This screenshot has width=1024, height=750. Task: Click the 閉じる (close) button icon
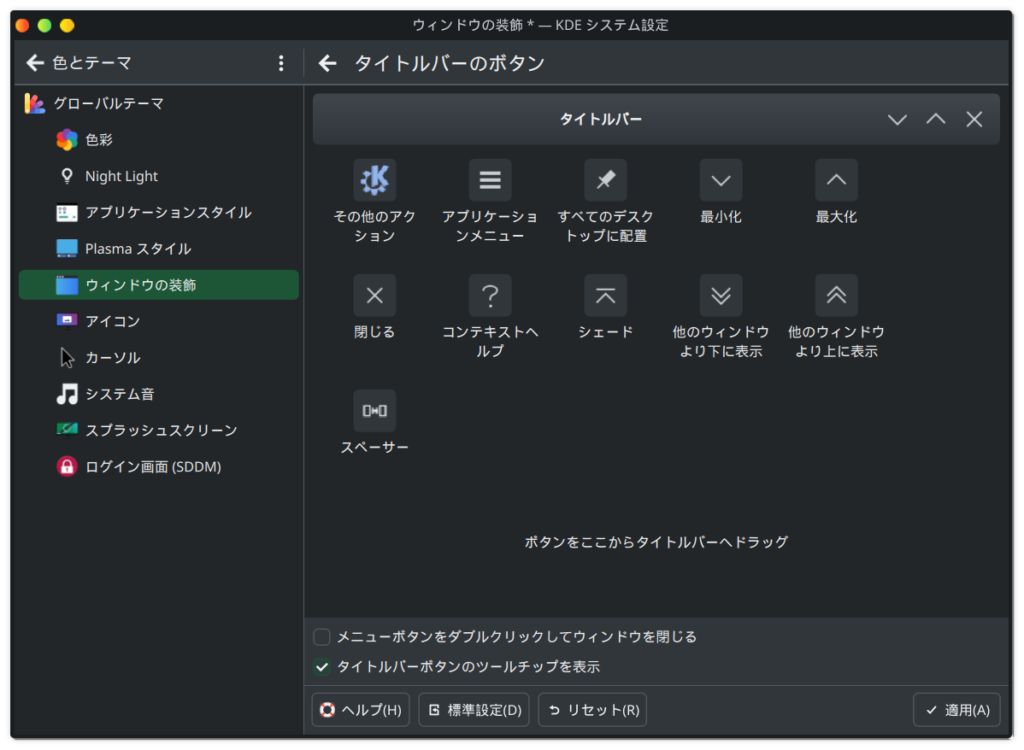pos(374,295)
